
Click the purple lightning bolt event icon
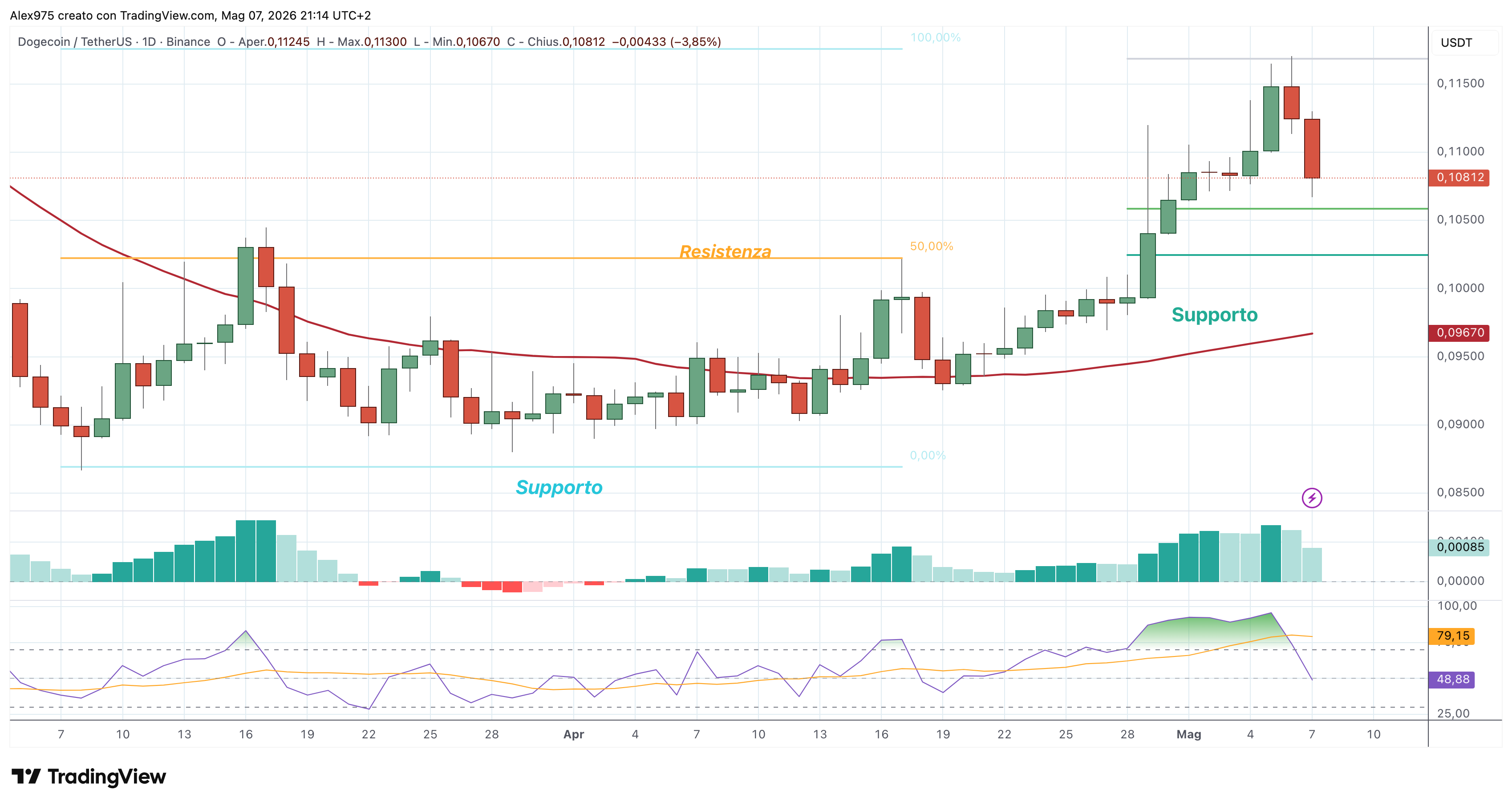[1311, 498]
